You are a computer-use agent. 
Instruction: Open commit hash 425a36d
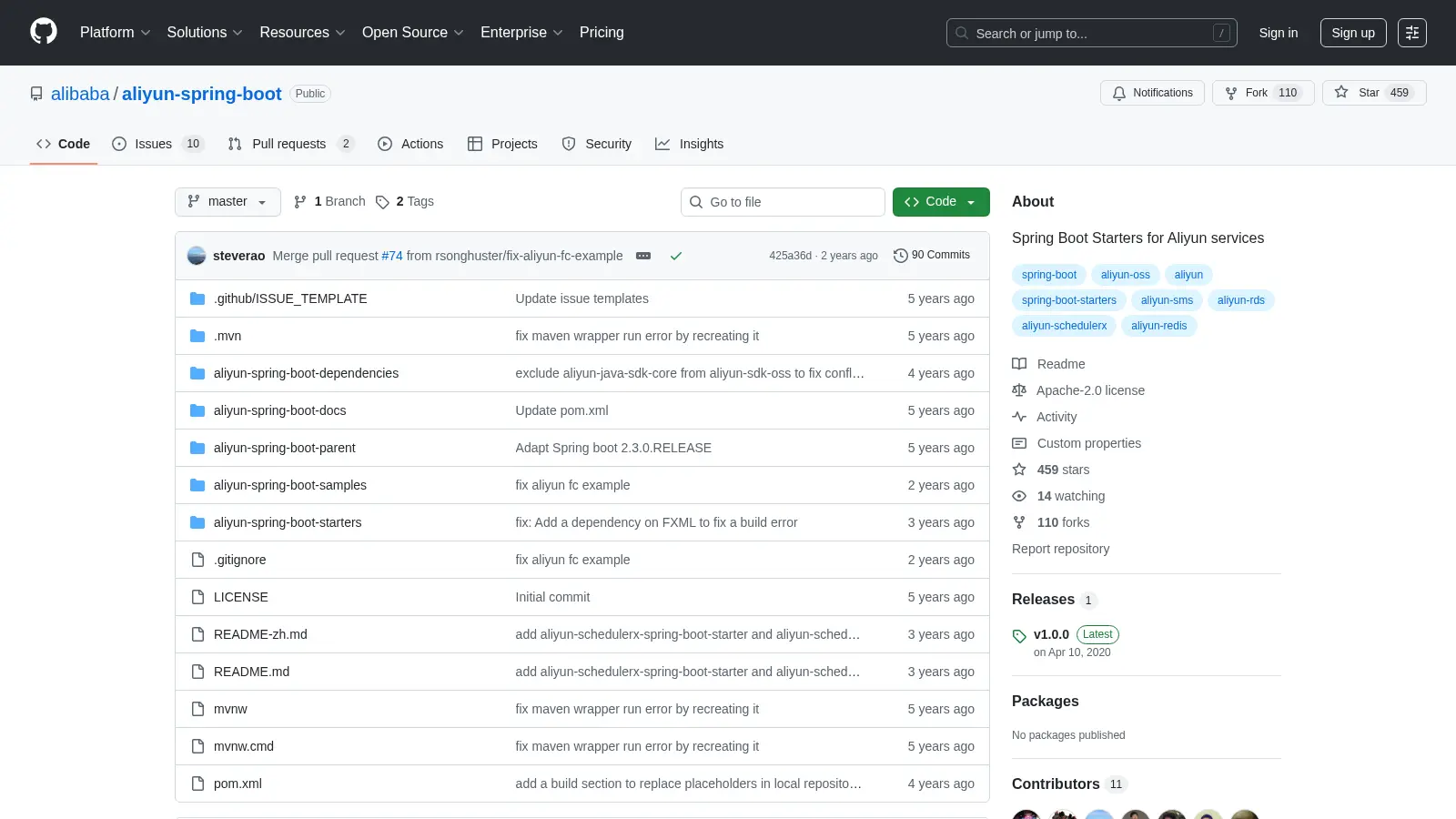790,256
